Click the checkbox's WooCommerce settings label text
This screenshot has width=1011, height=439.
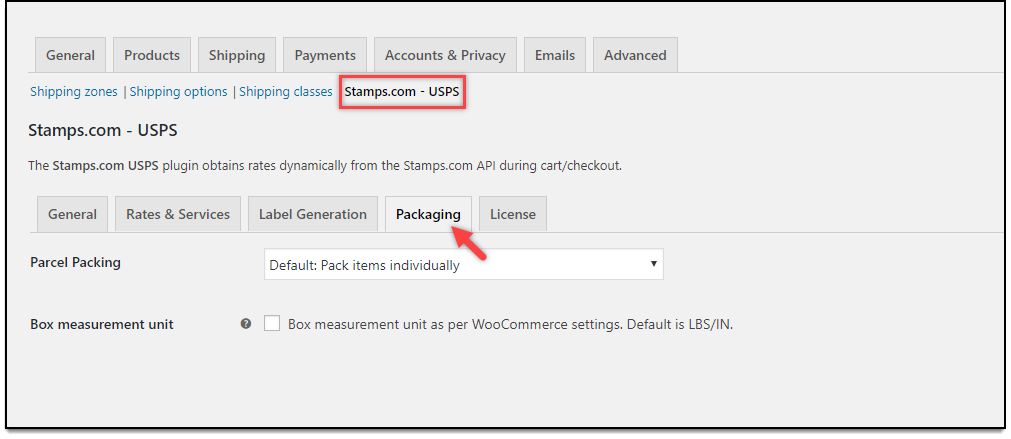coord(511,324)
